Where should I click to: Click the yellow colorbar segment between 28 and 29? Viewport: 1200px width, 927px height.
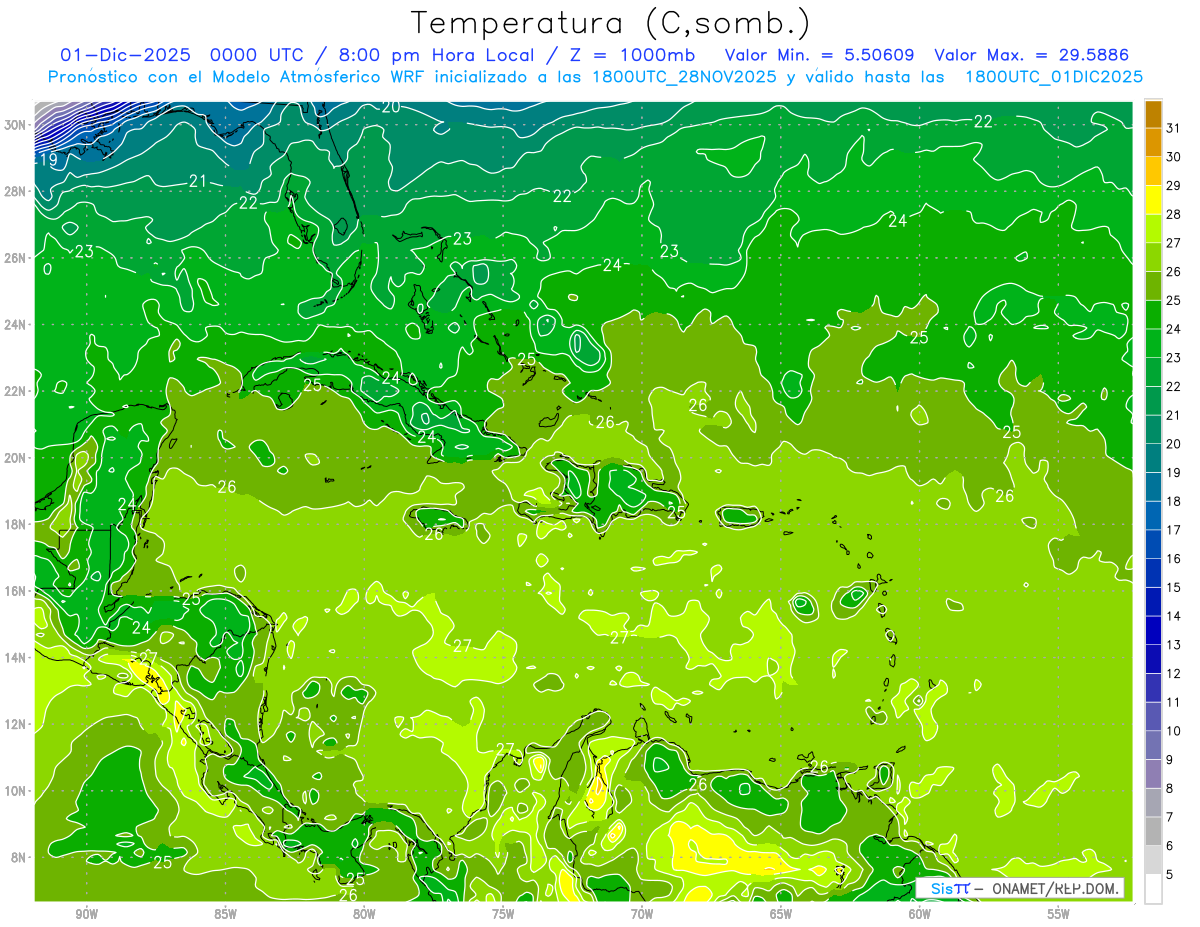coord(1153,200)
